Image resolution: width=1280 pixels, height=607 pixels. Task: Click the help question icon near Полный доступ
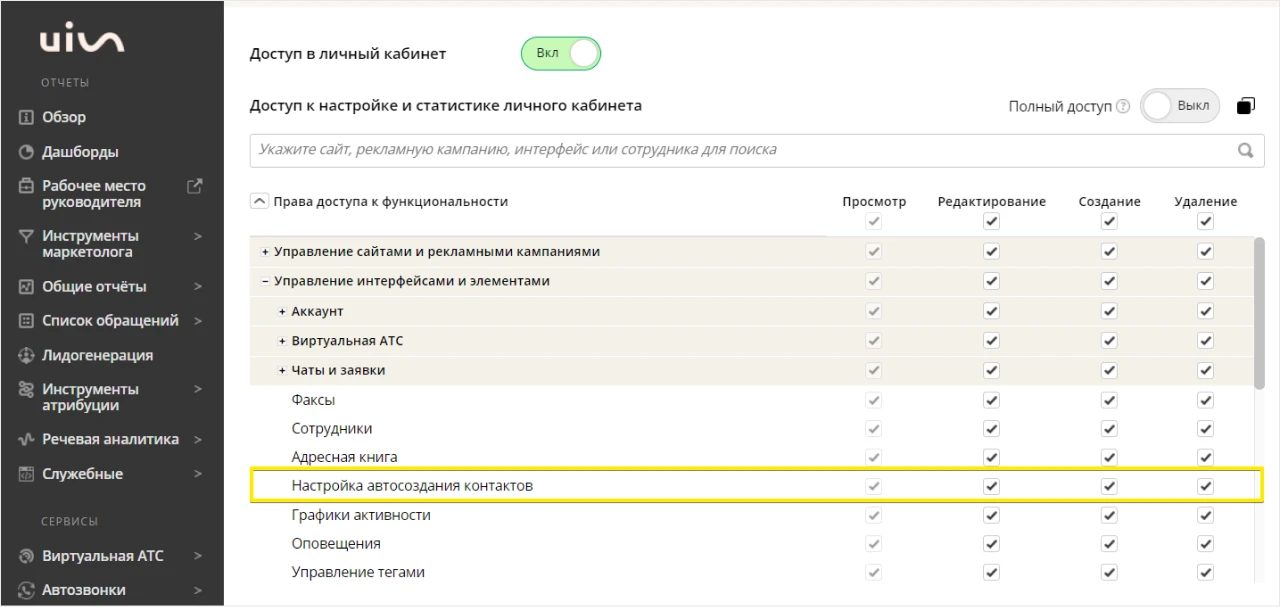1123,106
